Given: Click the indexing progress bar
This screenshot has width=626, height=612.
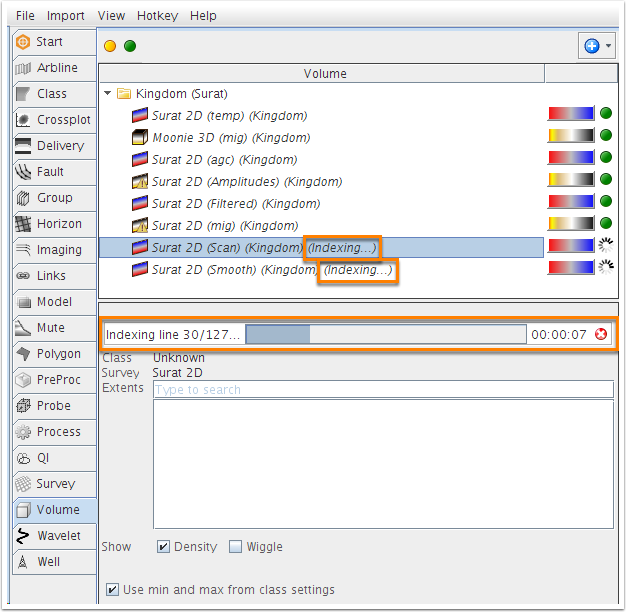Looking at the screenshot, I should coord(386,334).
